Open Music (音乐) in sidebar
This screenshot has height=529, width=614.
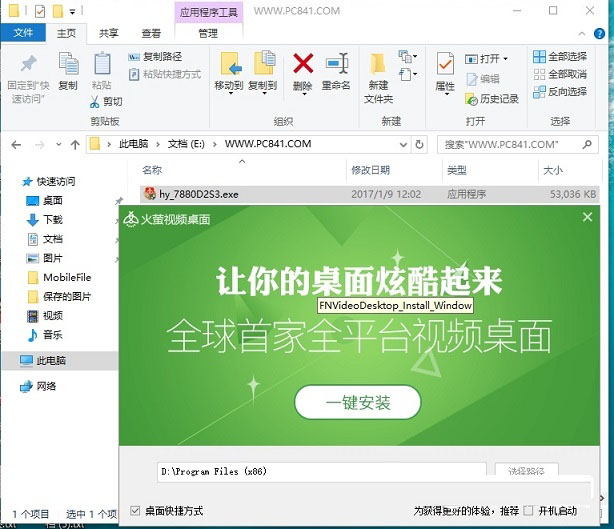pyautogui.click(x=45, y=335)
